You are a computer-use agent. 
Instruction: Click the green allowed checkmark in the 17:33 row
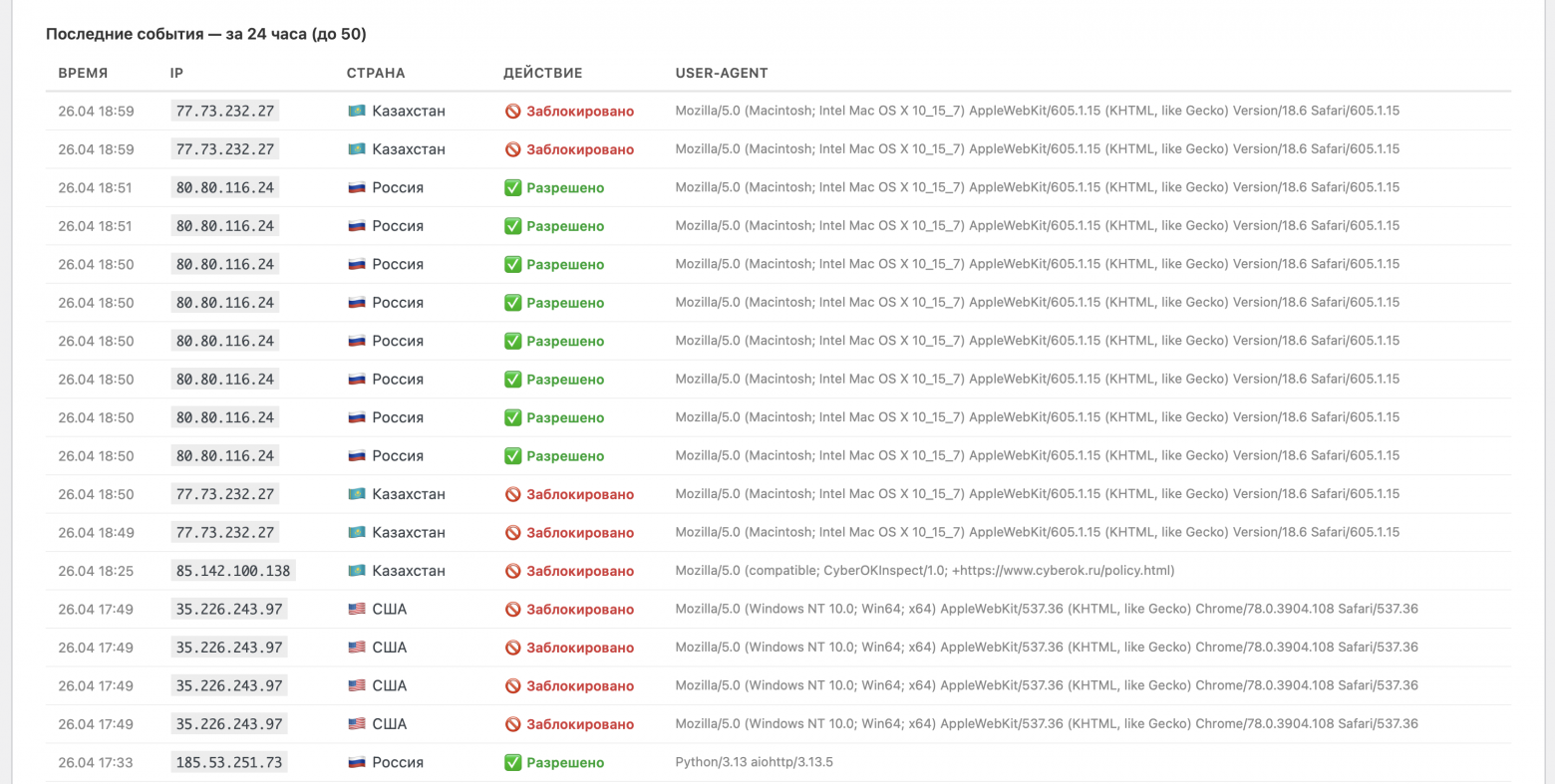pos(512,762)
